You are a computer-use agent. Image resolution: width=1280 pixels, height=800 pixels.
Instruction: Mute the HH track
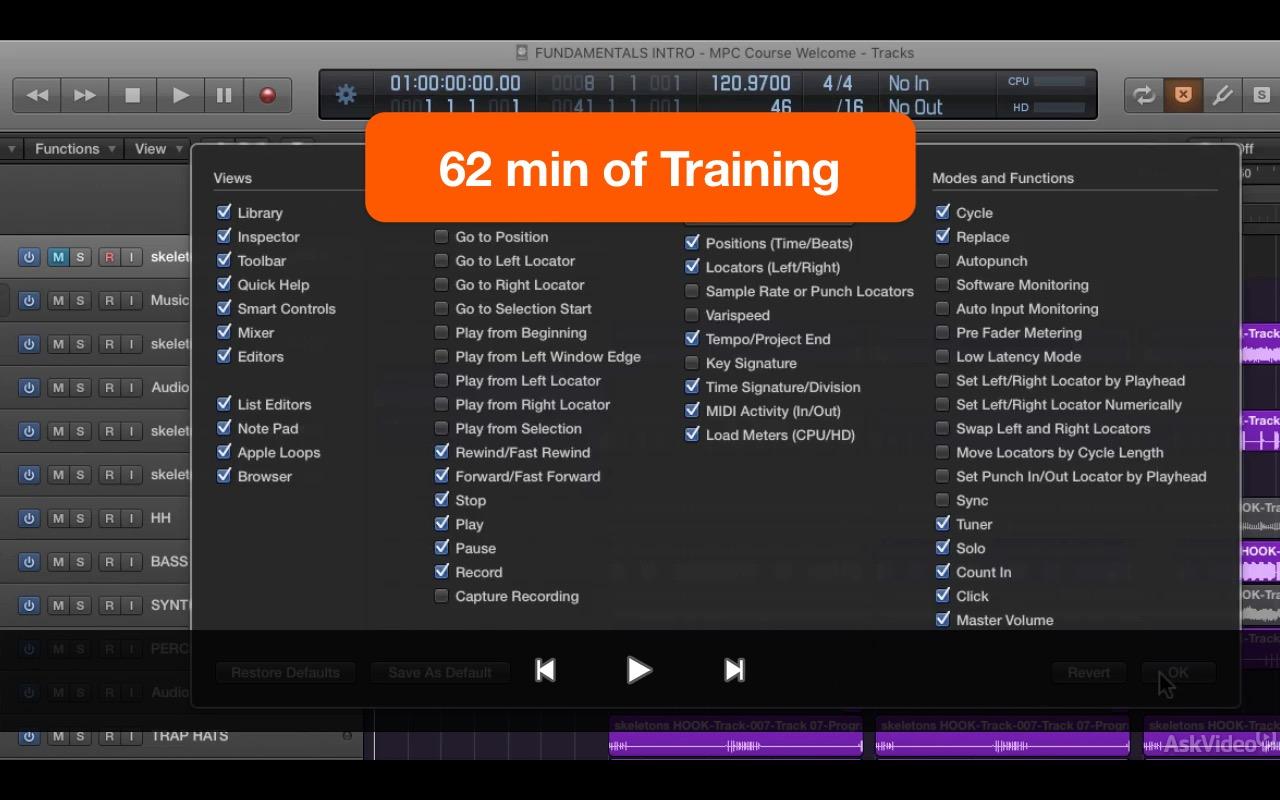[58, 518]
